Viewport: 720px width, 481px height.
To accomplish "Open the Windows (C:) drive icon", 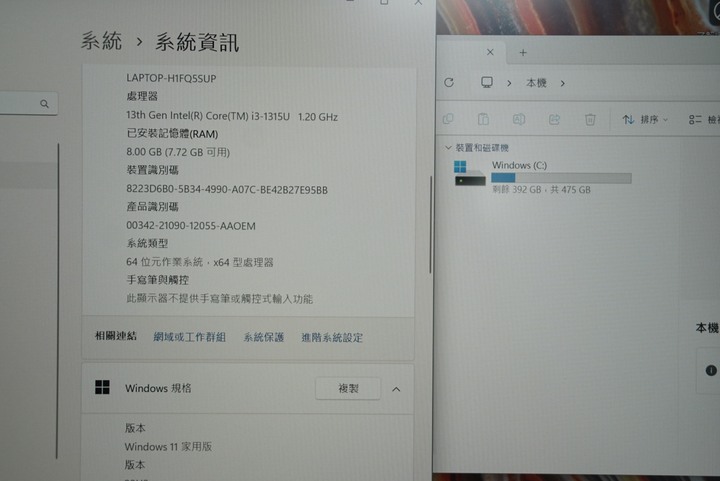I will (469, 173).
